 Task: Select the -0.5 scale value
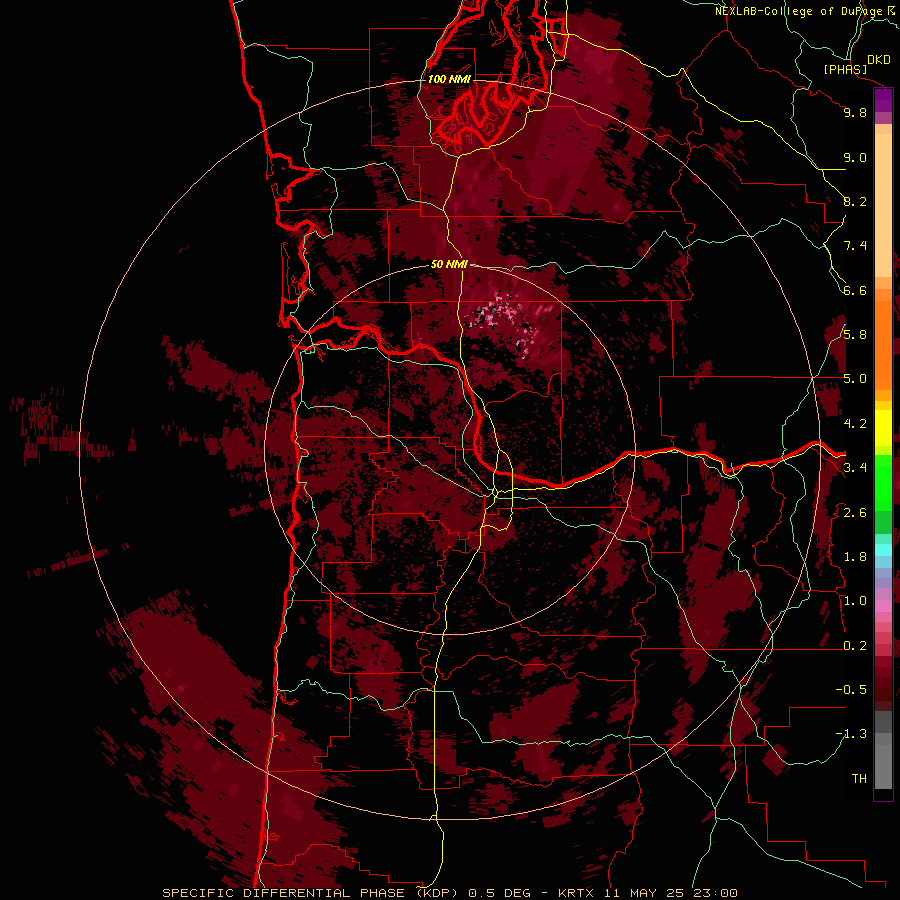pyautogui.click(x=851, y=690)
